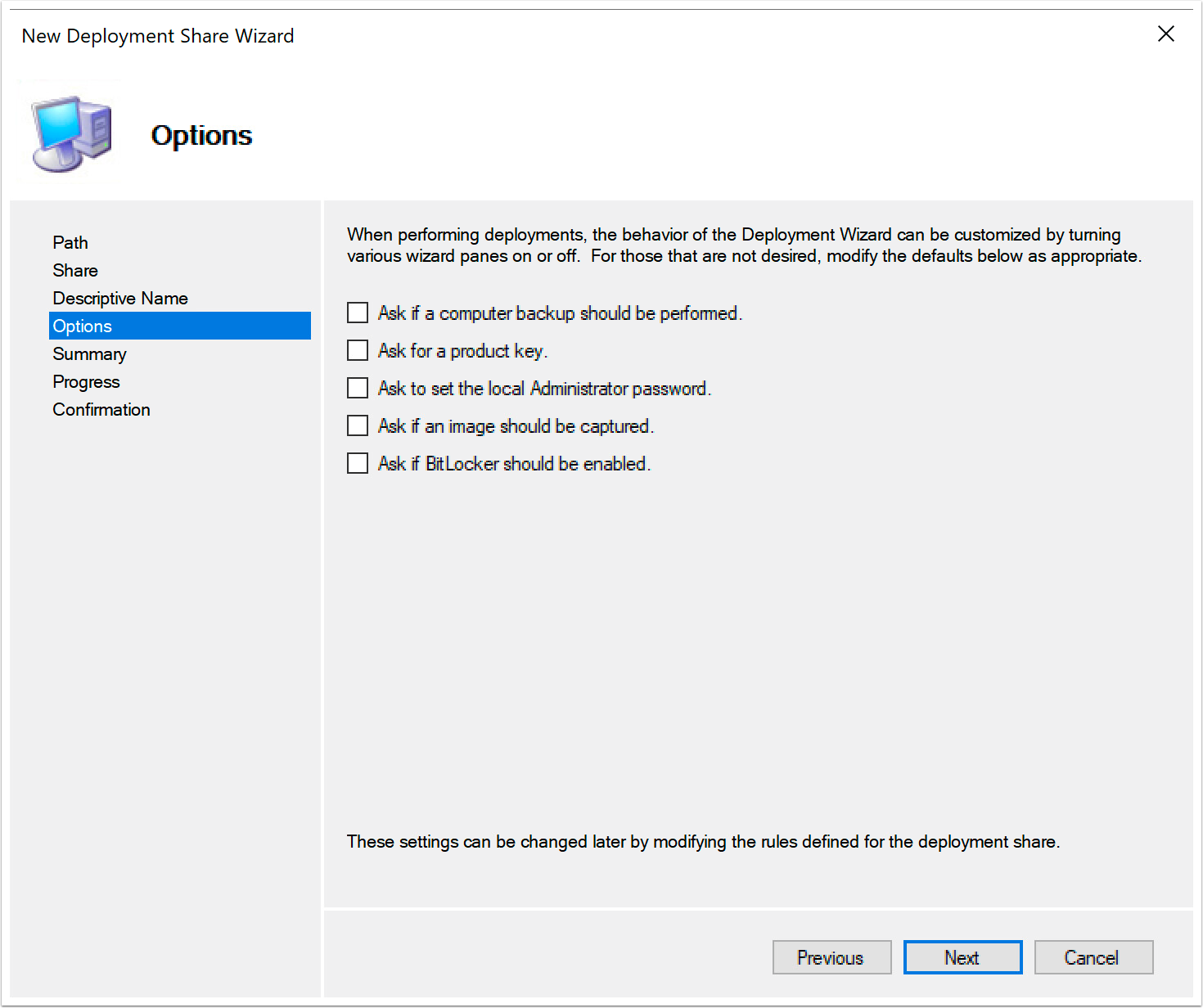Click the settings change notice text

point(703,841)
